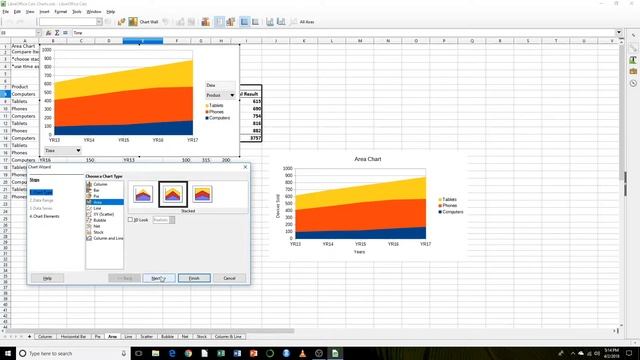The height and width of the screenshot is (360, 640).
Task: Open the VLC taskbar icon
Action: (302, 353)
